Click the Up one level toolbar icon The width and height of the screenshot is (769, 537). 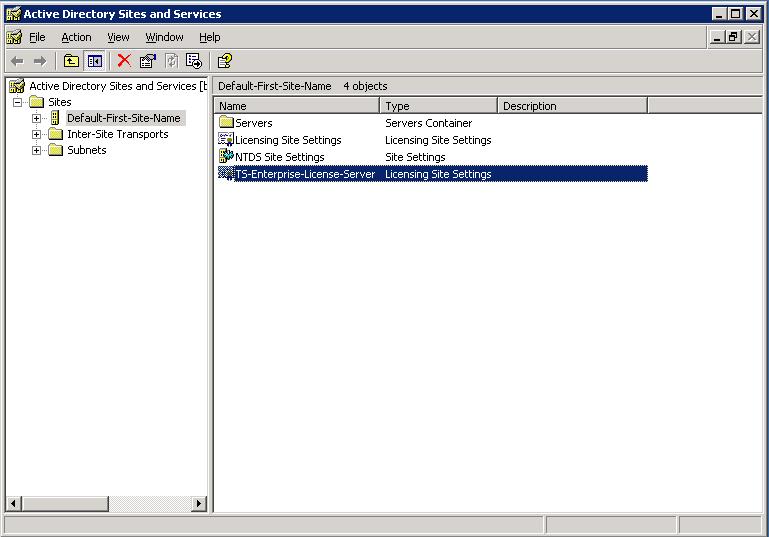pos(72,61)
